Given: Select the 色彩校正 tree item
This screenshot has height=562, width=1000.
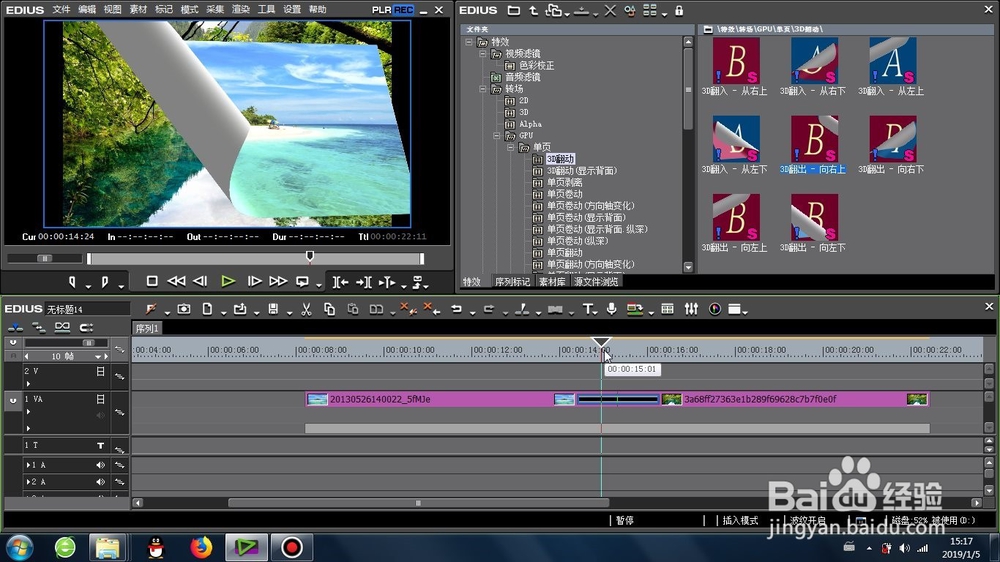Looking at the screenshot, I should [x=536, y=66].
